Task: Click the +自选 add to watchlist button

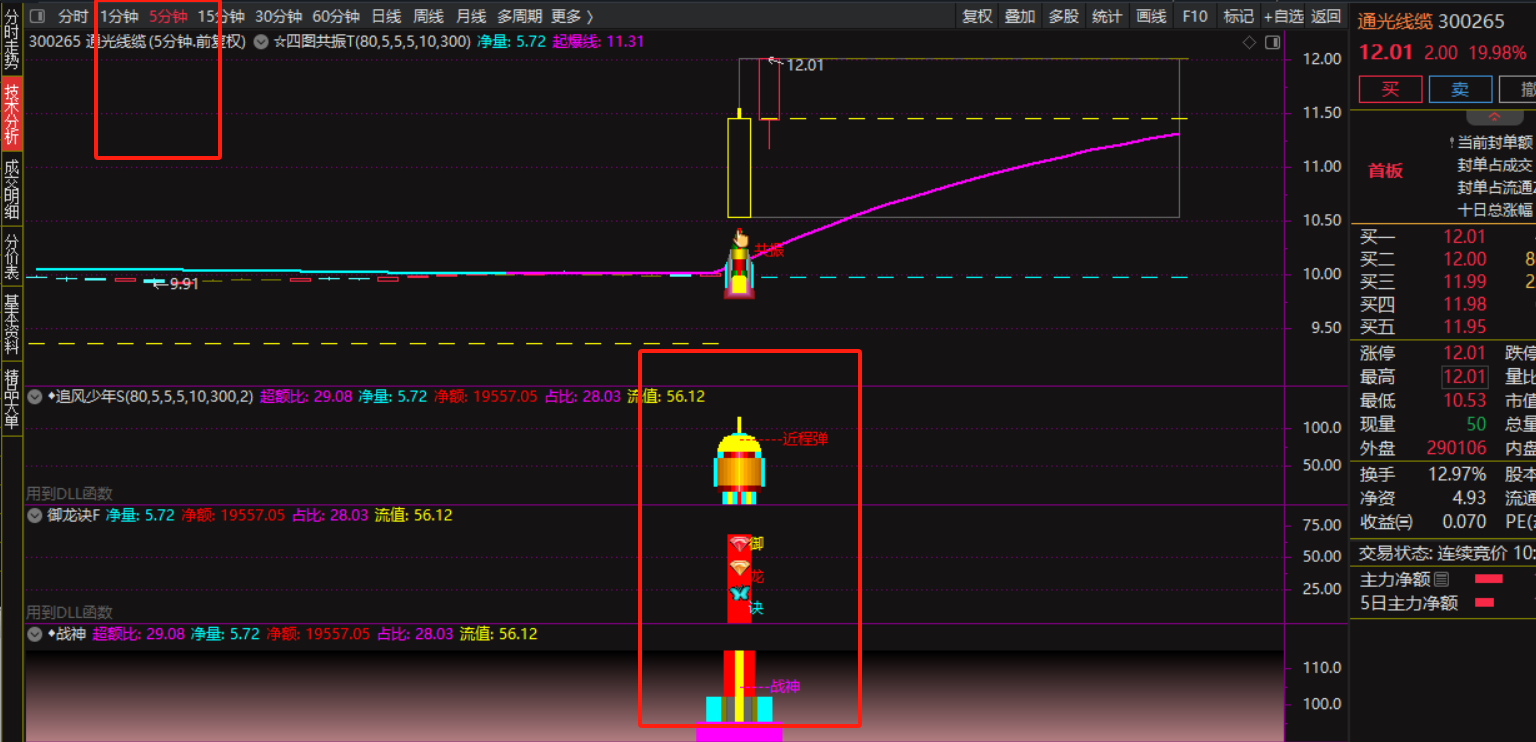Action: coord(1283,16)
